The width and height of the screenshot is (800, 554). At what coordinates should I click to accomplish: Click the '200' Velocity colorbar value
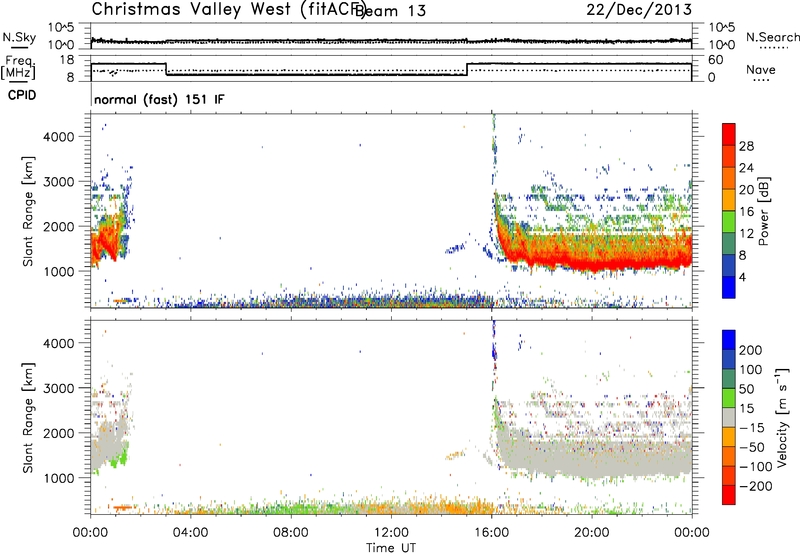[751, 350]
